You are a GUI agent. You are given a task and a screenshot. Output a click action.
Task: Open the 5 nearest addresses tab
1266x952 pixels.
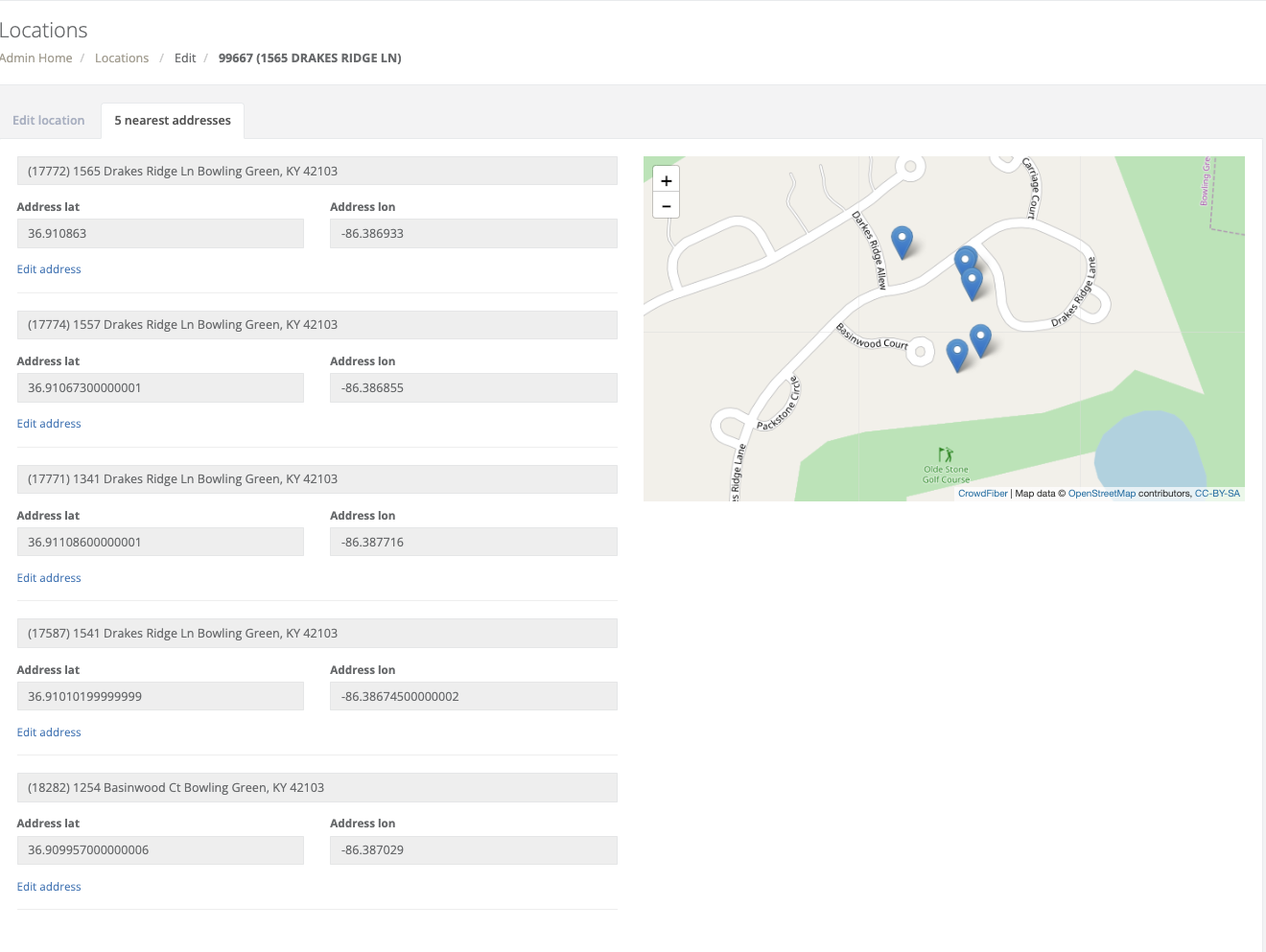(x=172, y=120)
